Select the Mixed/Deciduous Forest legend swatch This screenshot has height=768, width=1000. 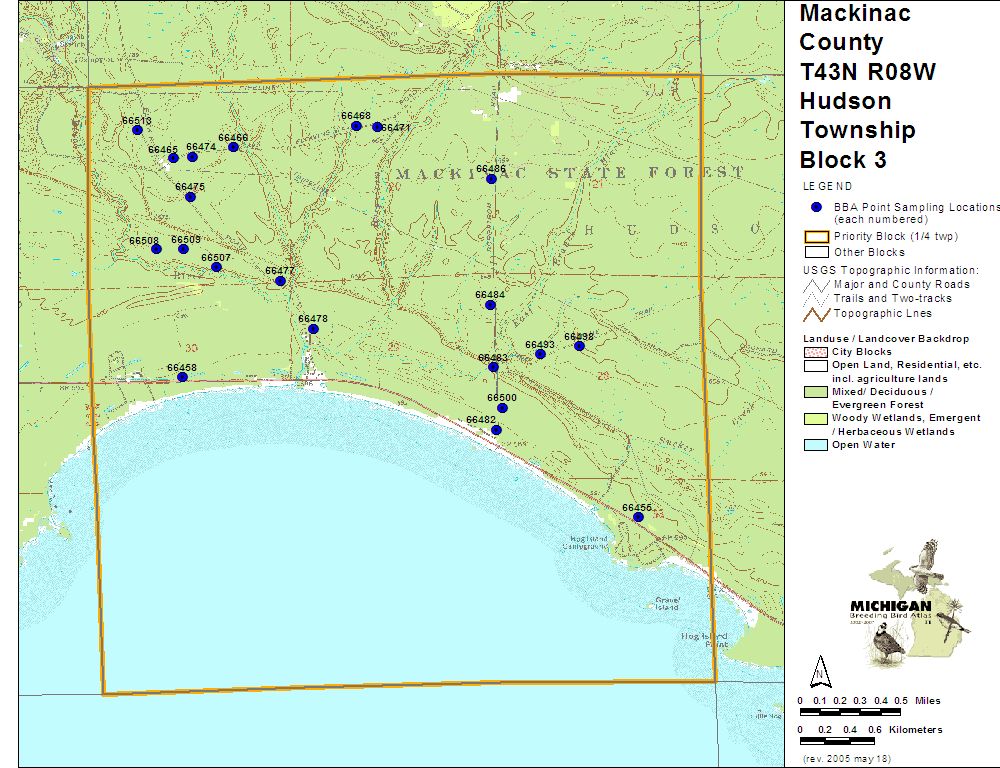[x=816, y=392]
